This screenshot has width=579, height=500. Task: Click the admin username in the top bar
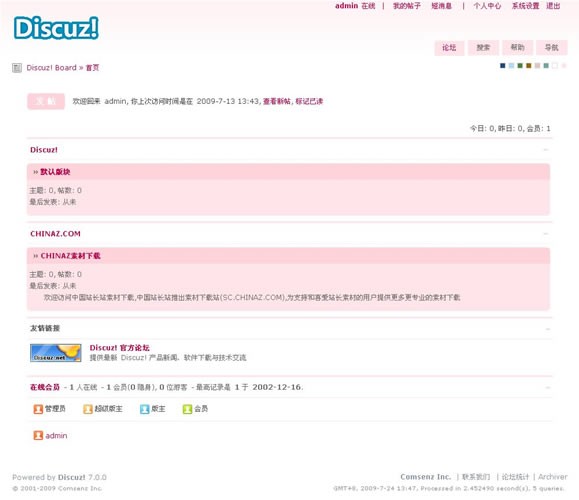coord(346,6)
